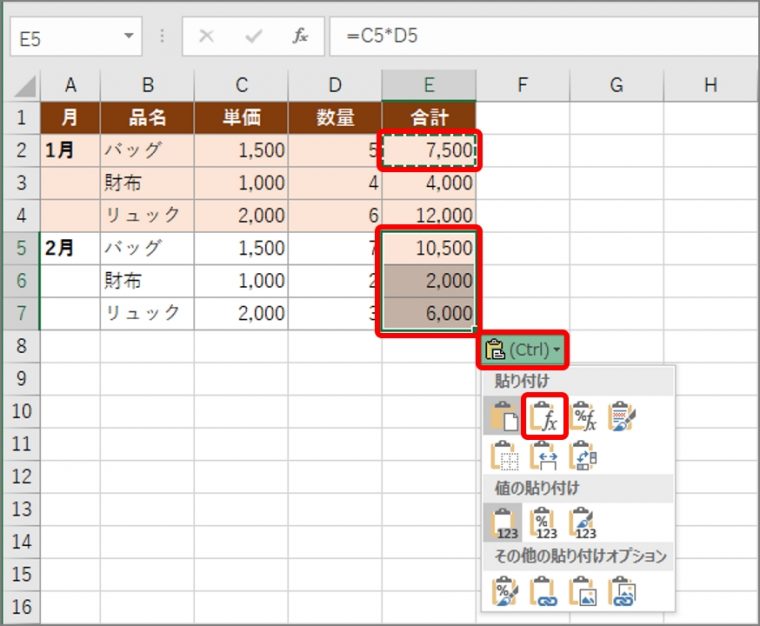This screenshot has width=760, height=626.
Task: Open the Paste Options (Ctrl) button
Action: [x=522, y=349]
